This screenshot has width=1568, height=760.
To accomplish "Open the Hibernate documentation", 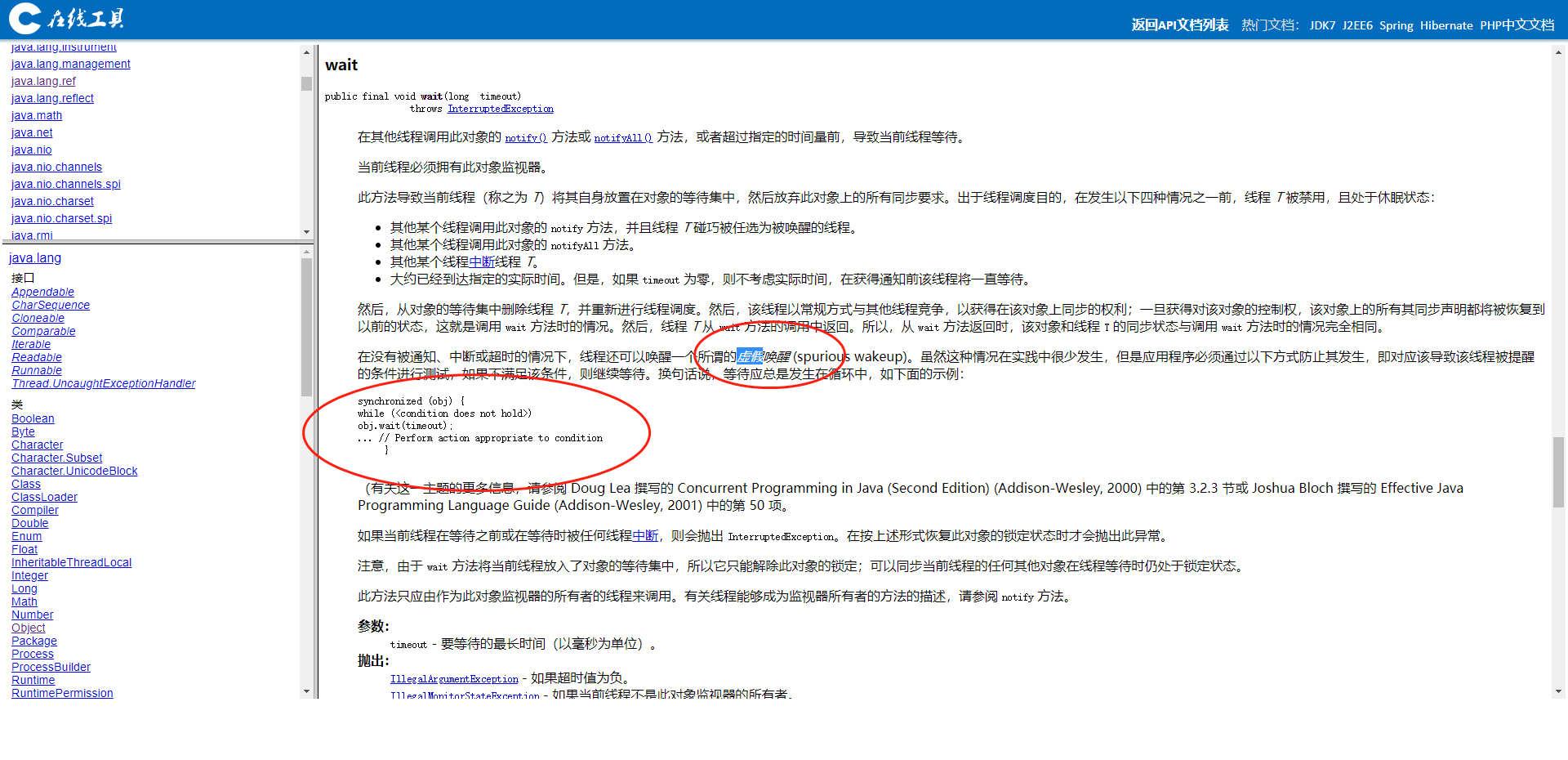I will tap(1446, 25).
